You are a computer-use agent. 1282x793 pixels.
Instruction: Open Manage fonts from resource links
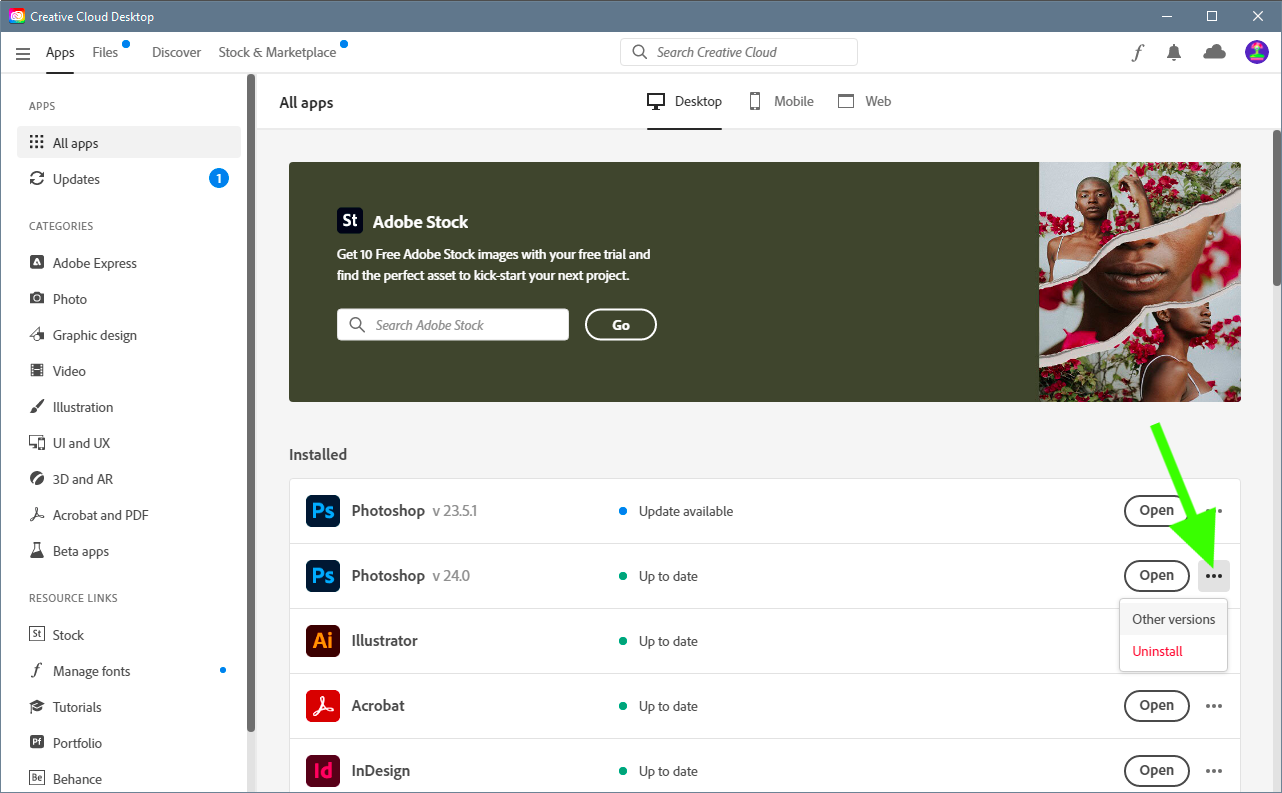91,670
